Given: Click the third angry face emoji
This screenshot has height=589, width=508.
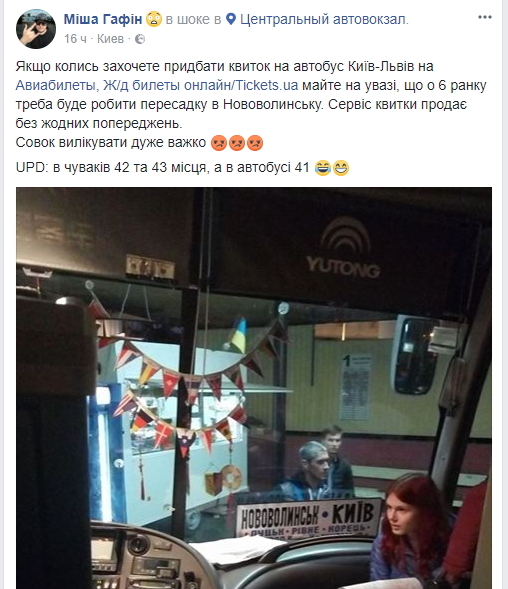Looking at the screenshot, I should (x=255, y=143).
